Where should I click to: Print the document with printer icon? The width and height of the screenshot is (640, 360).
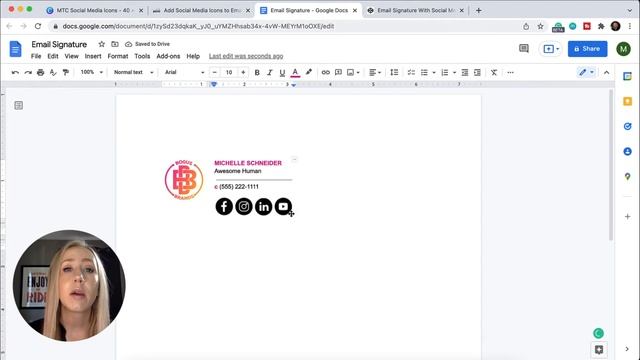[x=40, y=73]
